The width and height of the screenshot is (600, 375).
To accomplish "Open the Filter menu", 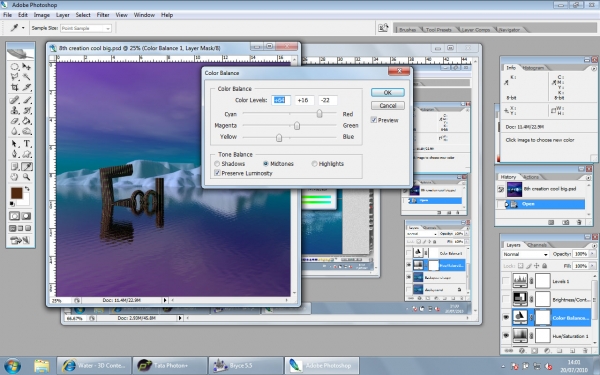I will click(103, 15).
